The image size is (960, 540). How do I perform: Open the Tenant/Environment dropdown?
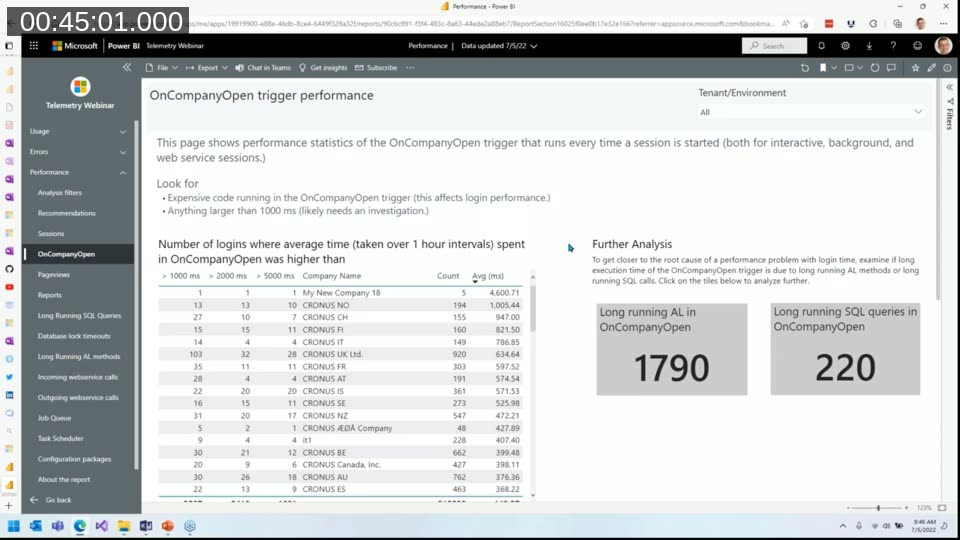(811, 112)
